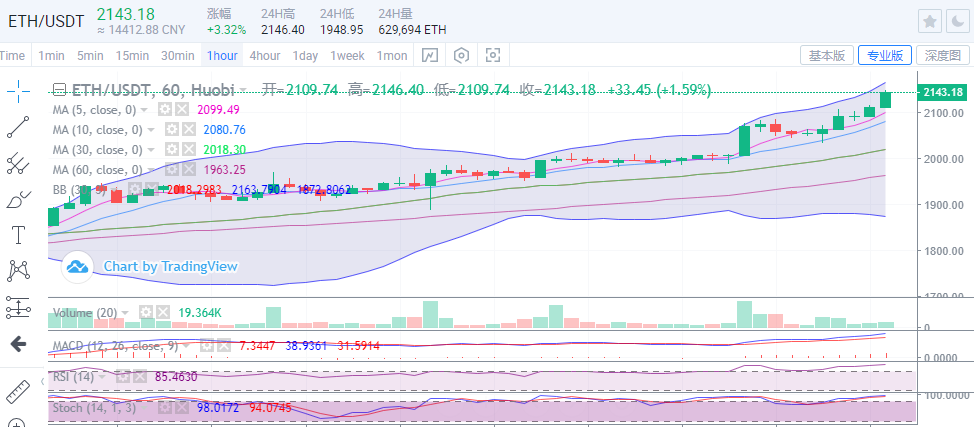Select the text annotation tool
974x427 pixels.
(18, 235)
